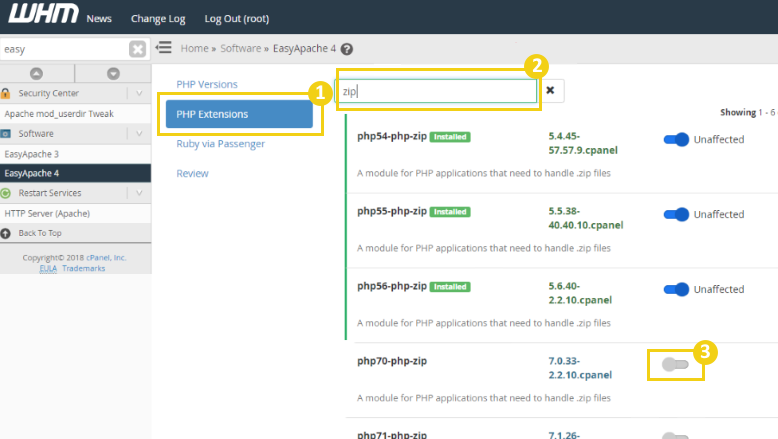Click the Back To Top arrow icon
Viewport: 778px width, 439px height.
pos(5,233)
